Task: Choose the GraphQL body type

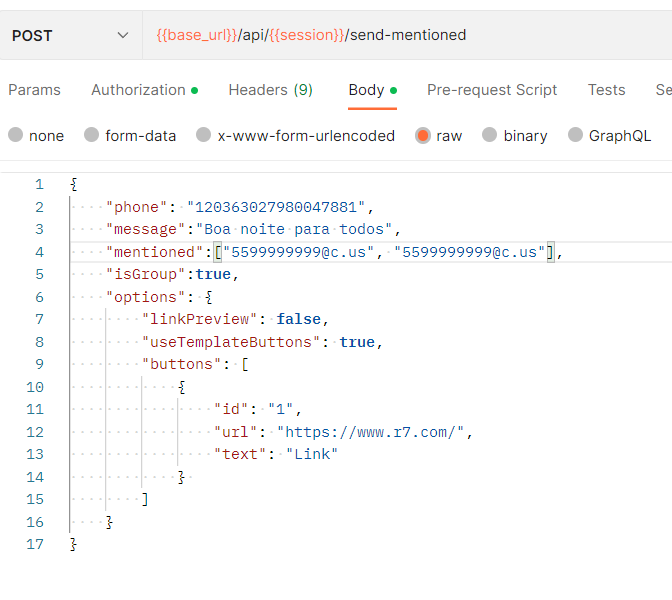Action: (575, 135)
